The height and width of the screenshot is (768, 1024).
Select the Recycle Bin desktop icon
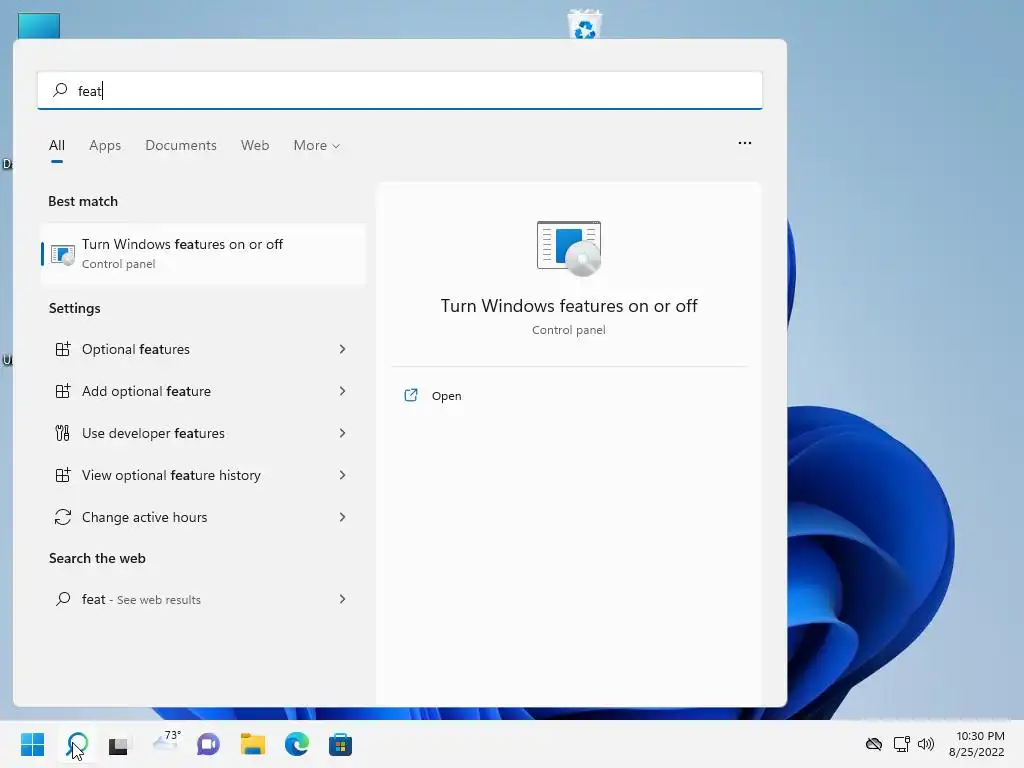(x=584, y=24)
